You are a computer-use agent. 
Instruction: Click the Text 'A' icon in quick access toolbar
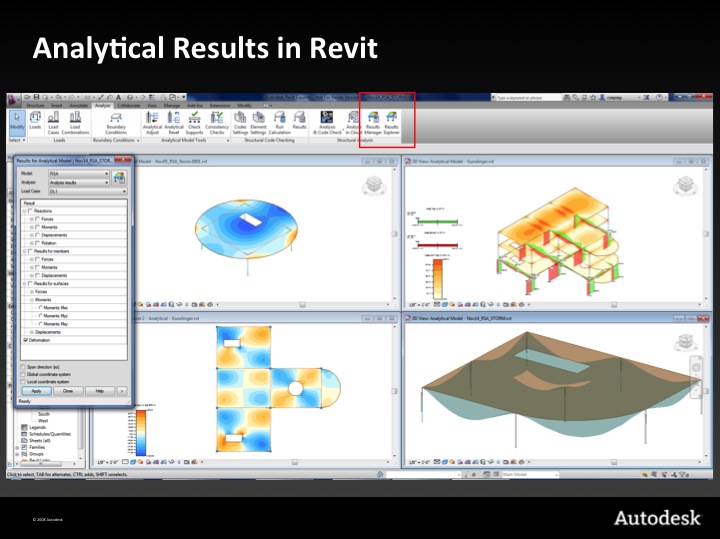coord(118,97)
